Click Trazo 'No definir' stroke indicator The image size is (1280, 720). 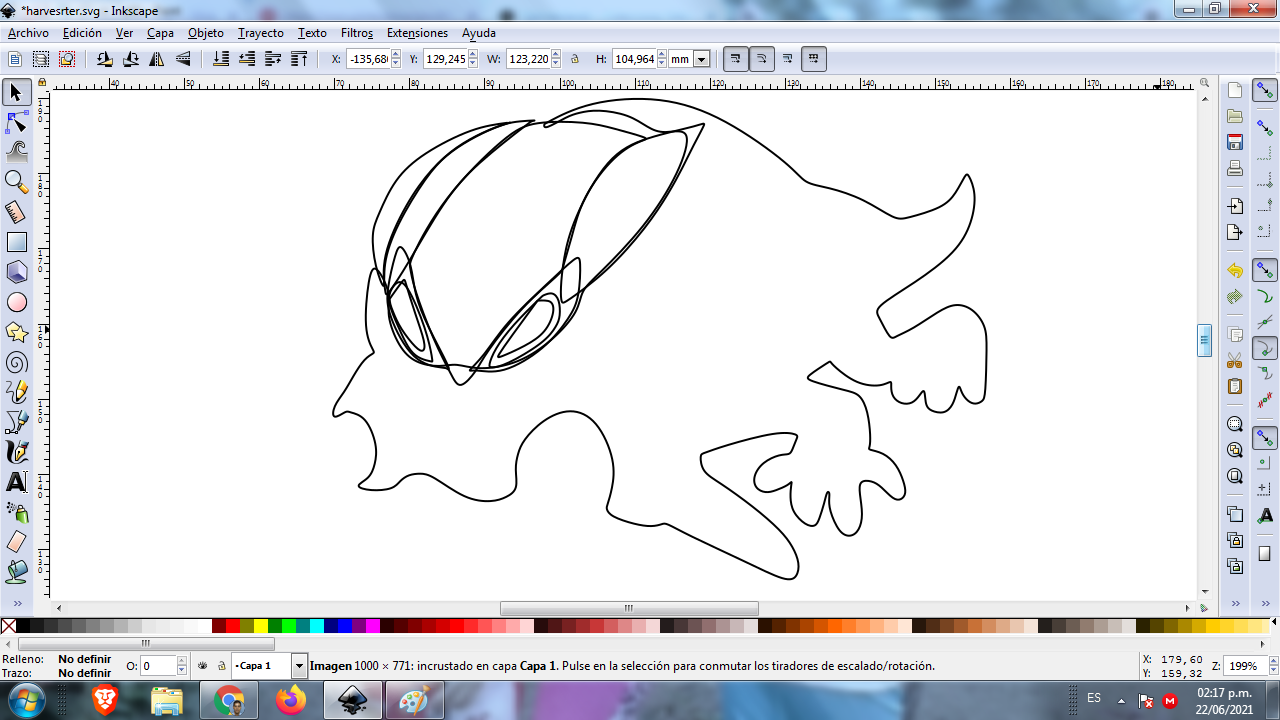point(84,673)
